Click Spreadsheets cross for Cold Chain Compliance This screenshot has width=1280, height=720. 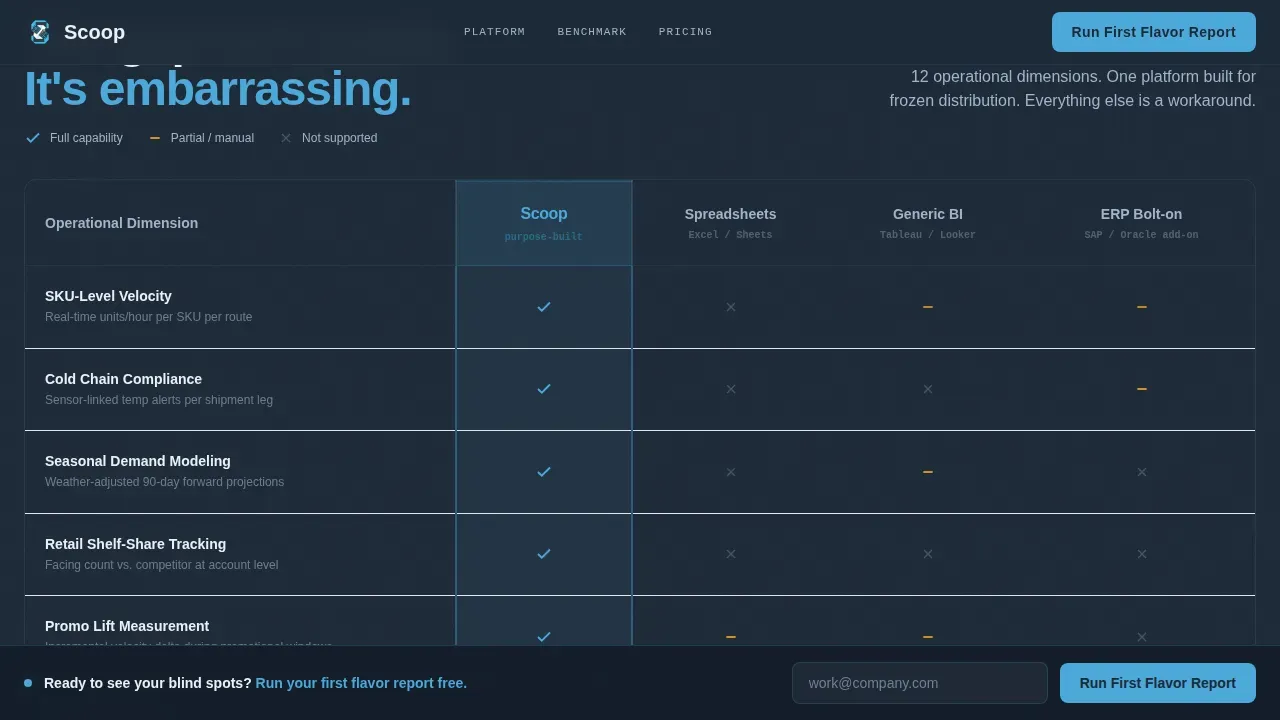tap(731, 389)
